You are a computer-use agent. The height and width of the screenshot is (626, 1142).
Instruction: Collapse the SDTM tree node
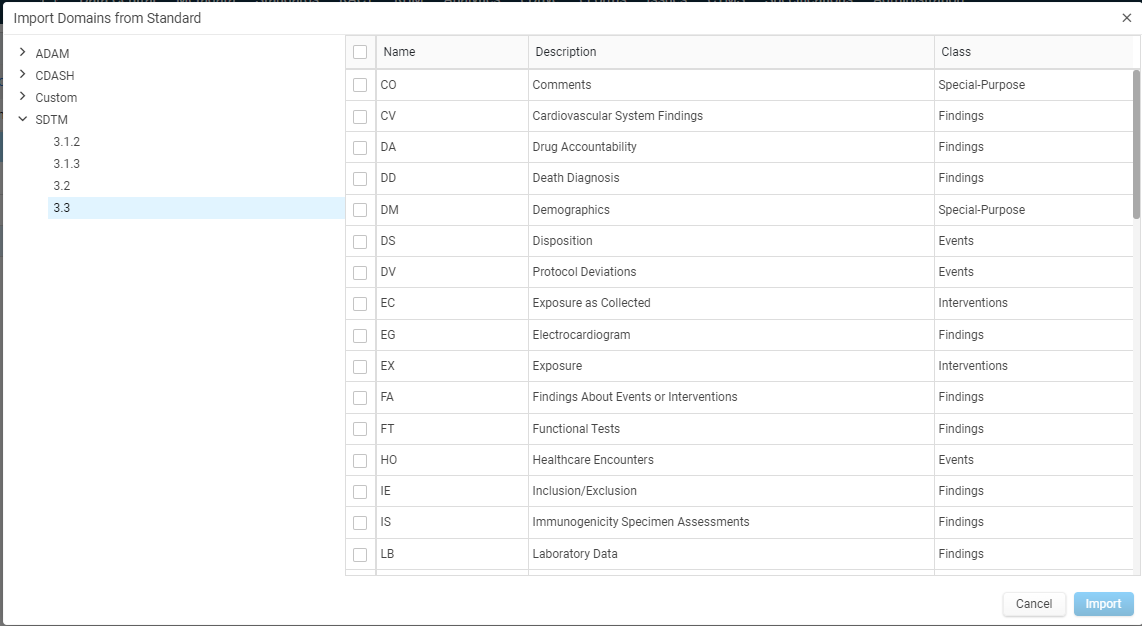(23, 119)
